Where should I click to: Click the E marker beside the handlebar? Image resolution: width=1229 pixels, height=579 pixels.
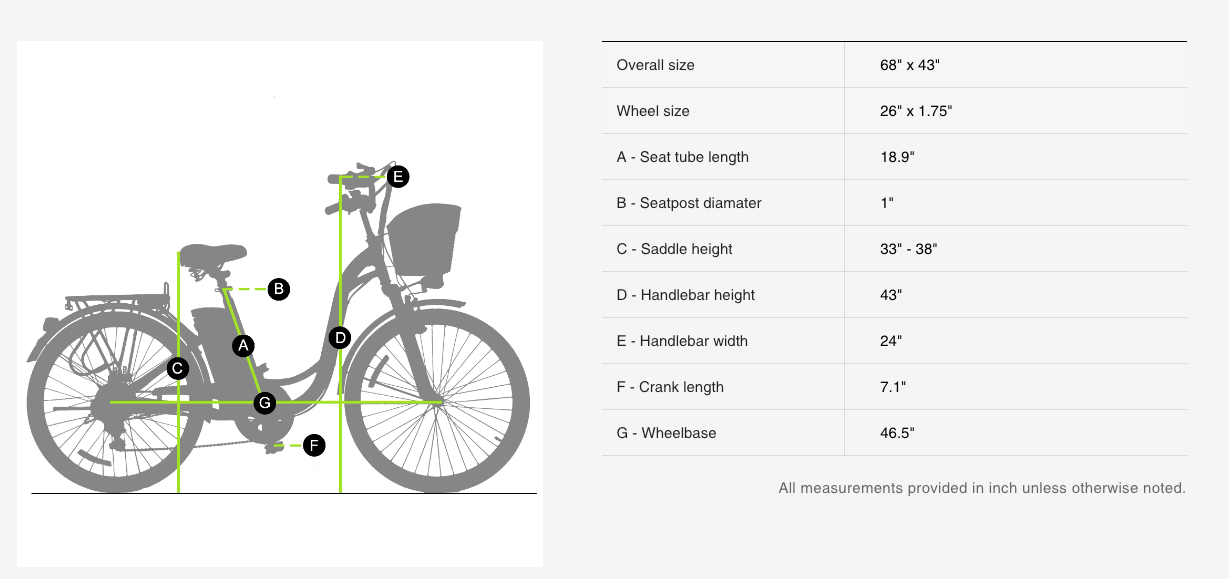coord(398,177)
